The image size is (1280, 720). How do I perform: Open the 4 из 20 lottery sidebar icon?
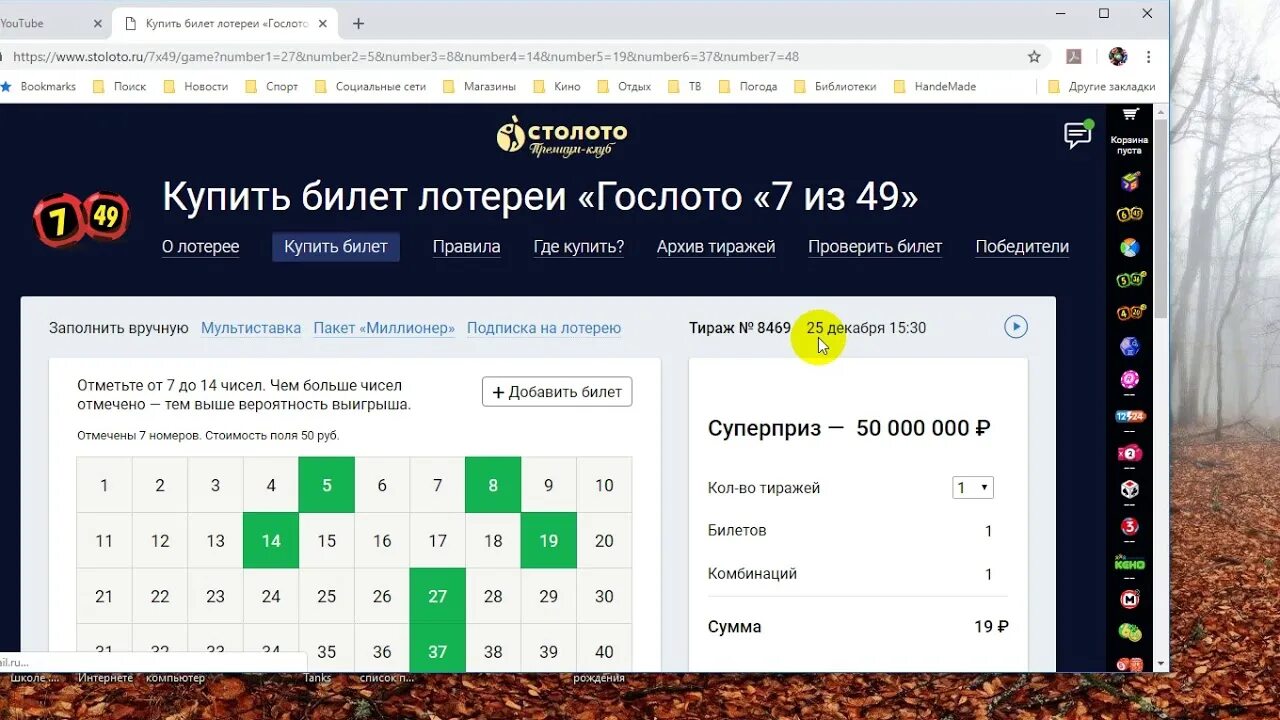(x=1130, y=313)
